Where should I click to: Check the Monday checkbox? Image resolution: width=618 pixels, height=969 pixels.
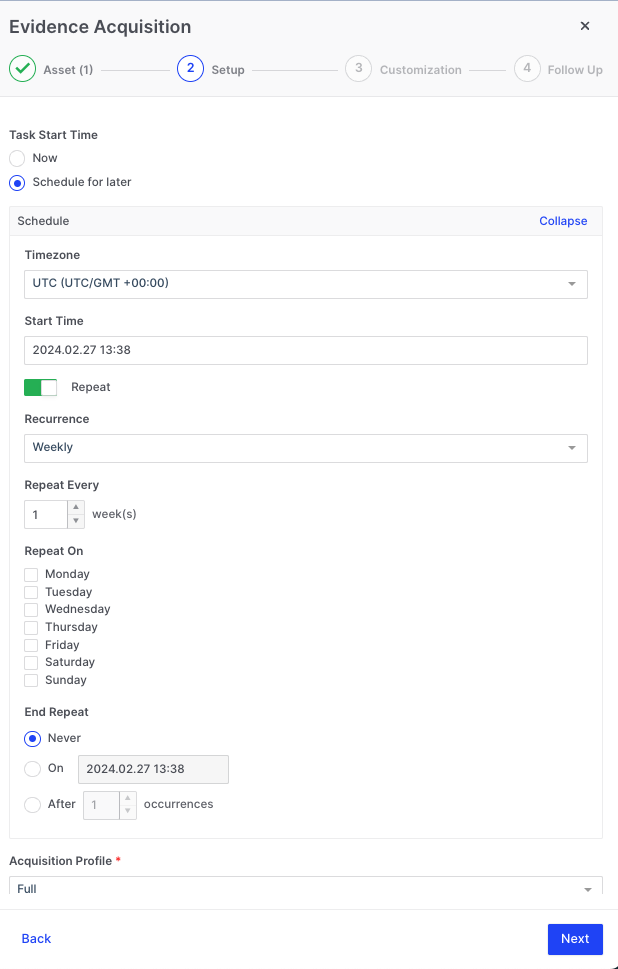point(31,574)
